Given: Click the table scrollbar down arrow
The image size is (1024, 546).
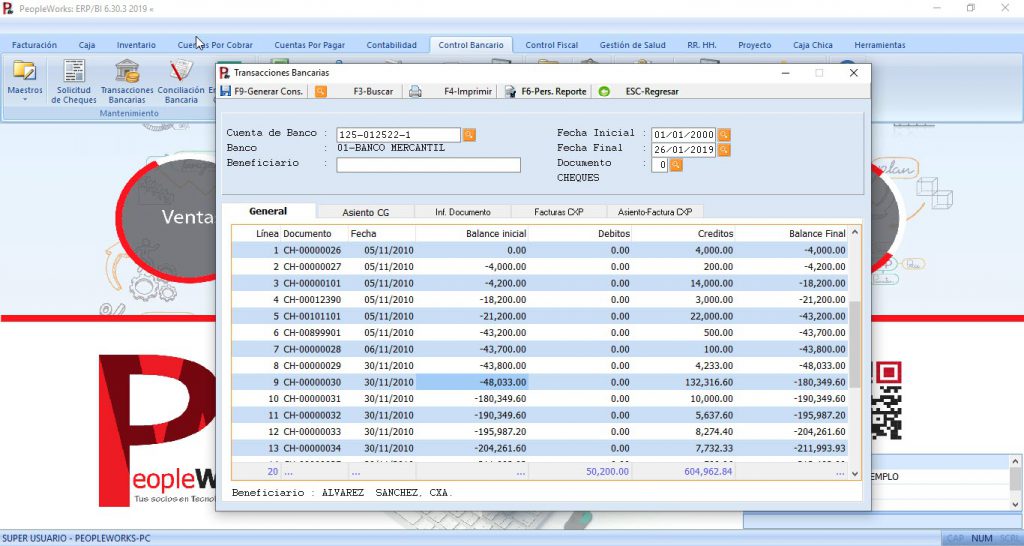Looking at the screenshot, I should pyautogui.click(x=855, y=474).
